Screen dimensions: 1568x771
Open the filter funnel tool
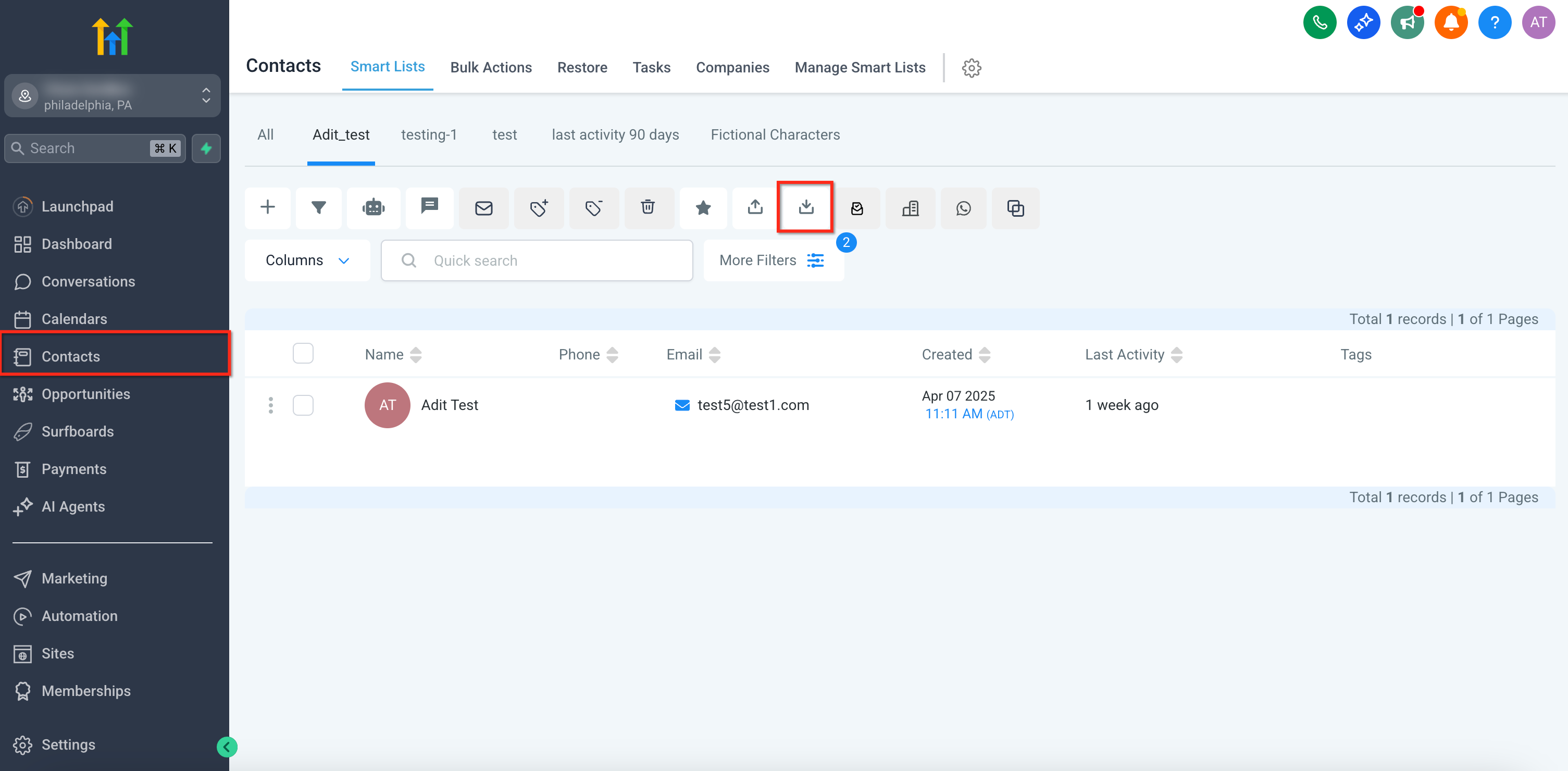pyautogui.click(x=318, y=207)
